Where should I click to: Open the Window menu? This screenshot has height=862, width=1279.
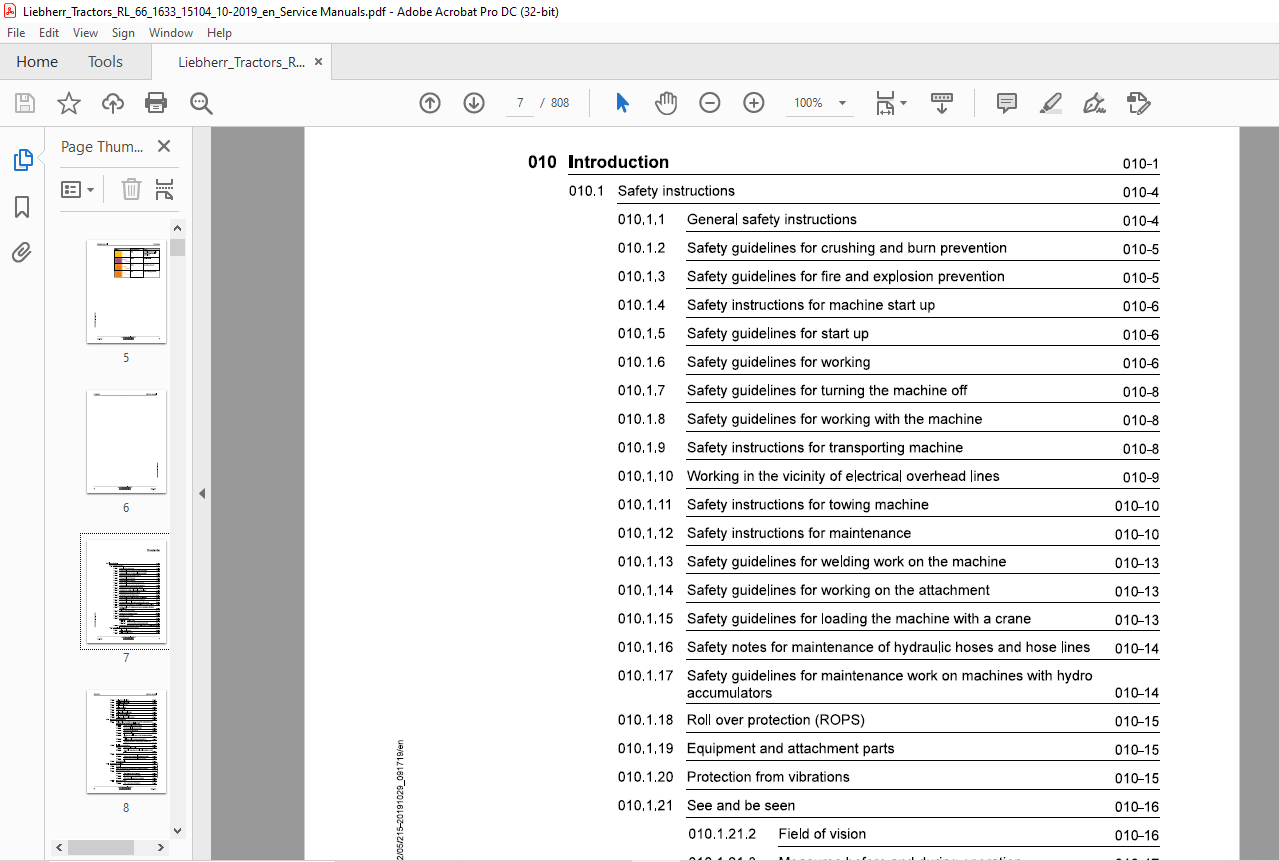coord(171,33)
